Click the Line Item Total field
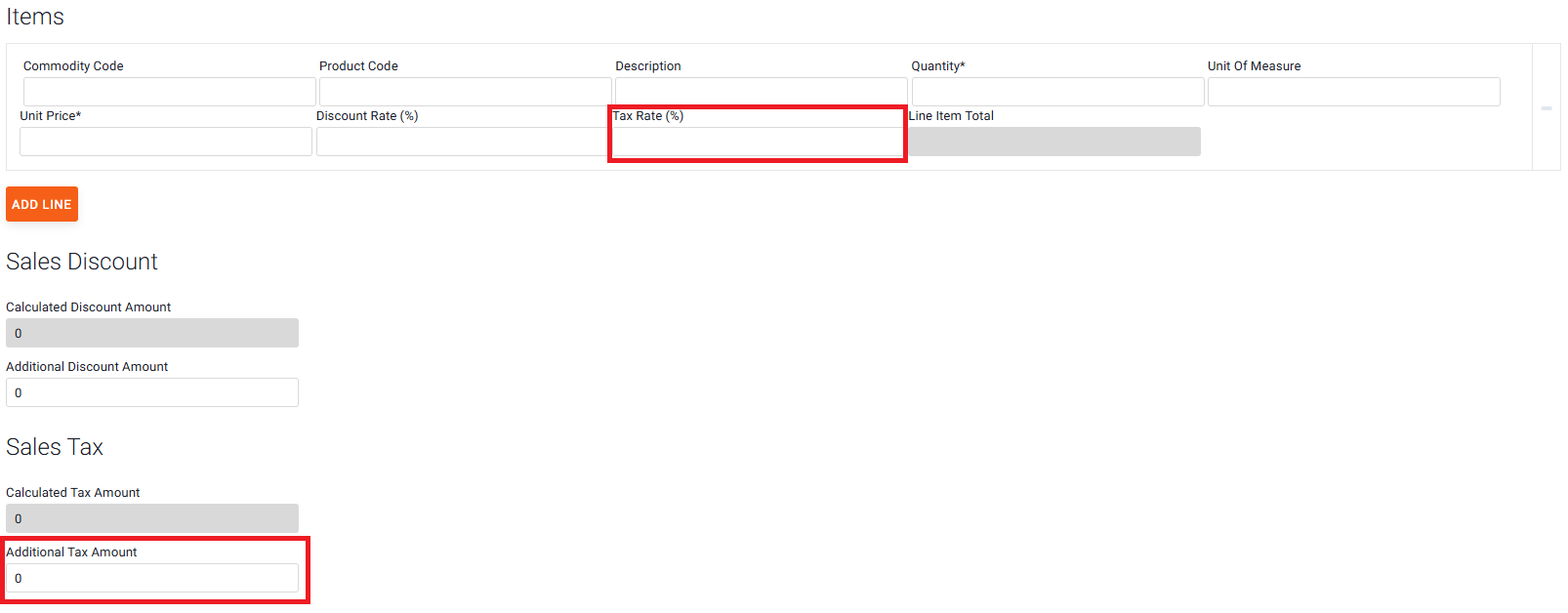Image resolution: width=1568 pixels, height=613 pixels. (x=1054, y=142)
